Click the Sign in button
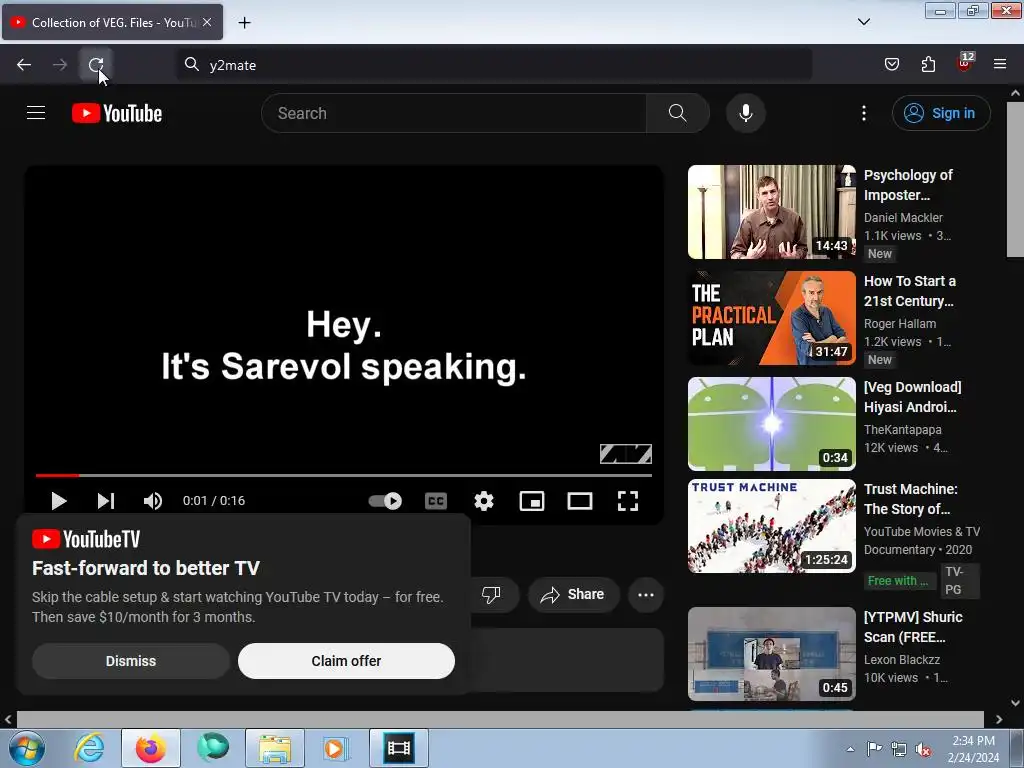Image resolution: width=1024 pixels, height=768 pixels. click(941, 113)
